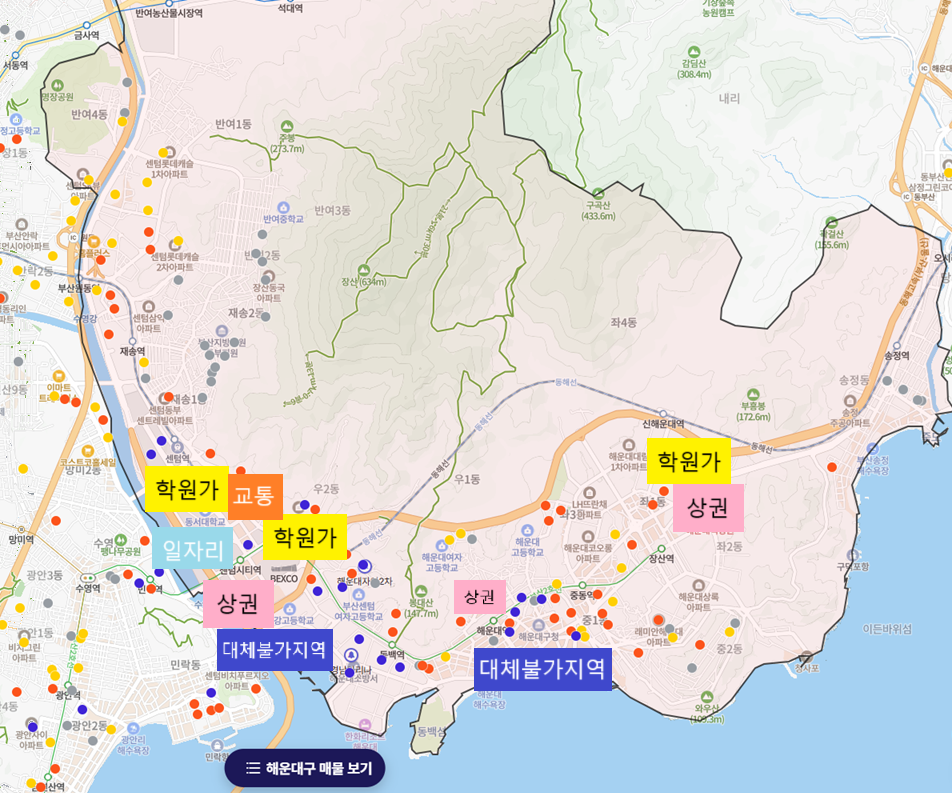Select the 동백섬 island area on the map
The height and width of the screenshot is (793, 952).
pos(432,731)
